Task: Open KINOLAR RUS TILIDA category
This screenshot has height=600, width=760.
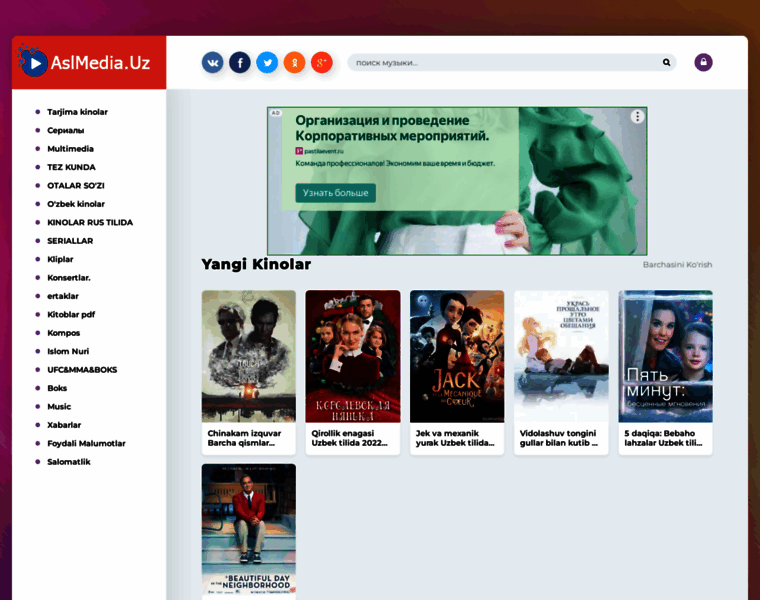Action: click(x=90, y=222)
